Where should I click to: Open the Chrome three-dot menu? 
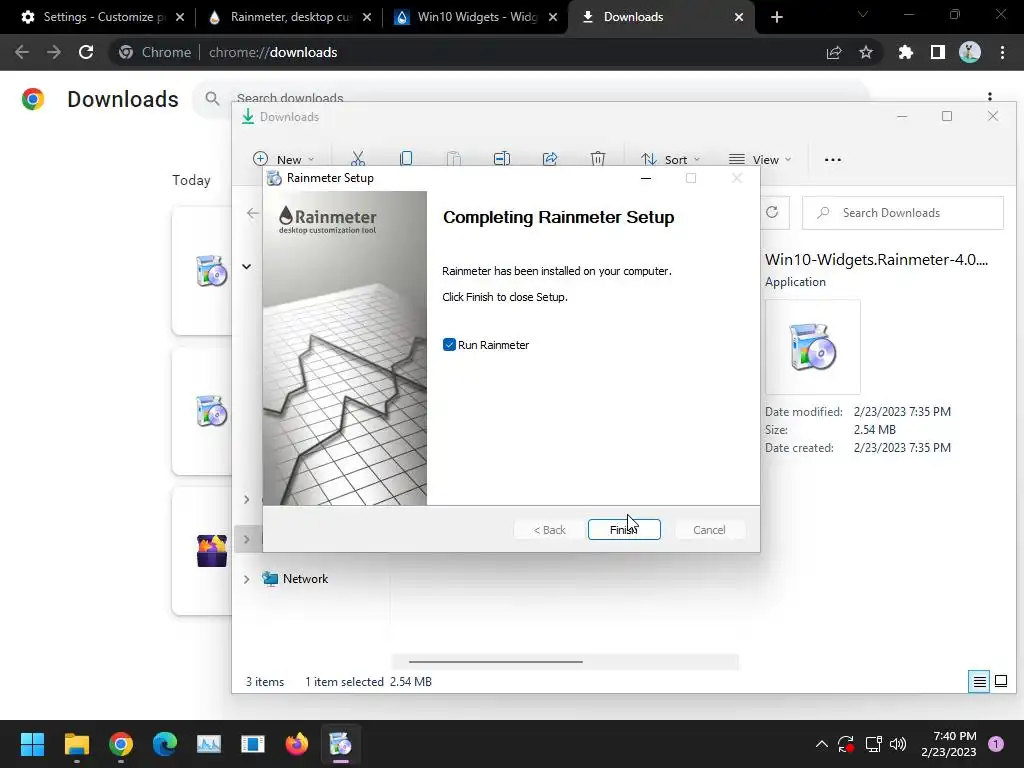tap(1002, 52)
